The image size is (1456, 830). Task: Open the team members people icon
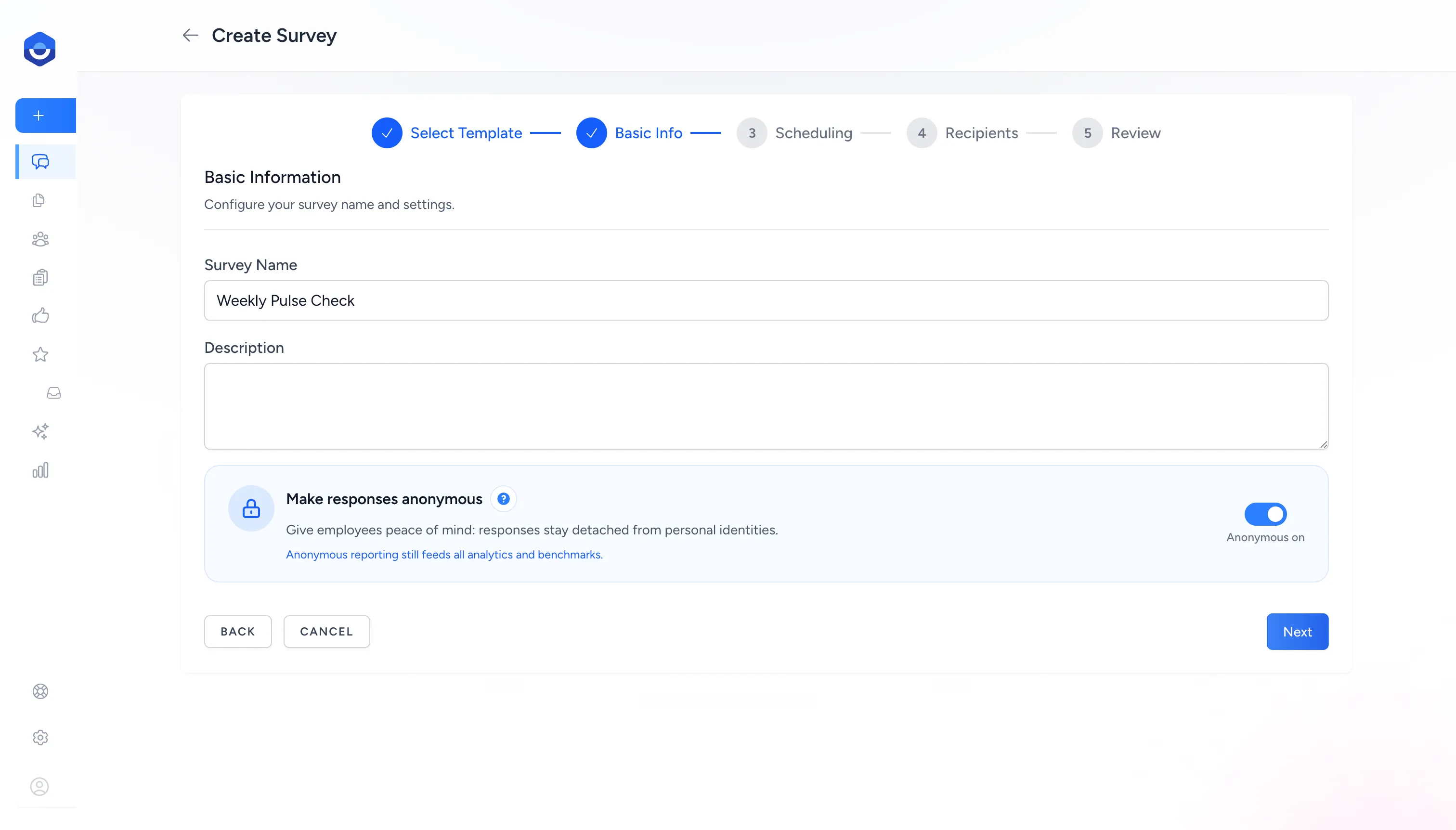[x=39, y=239]
